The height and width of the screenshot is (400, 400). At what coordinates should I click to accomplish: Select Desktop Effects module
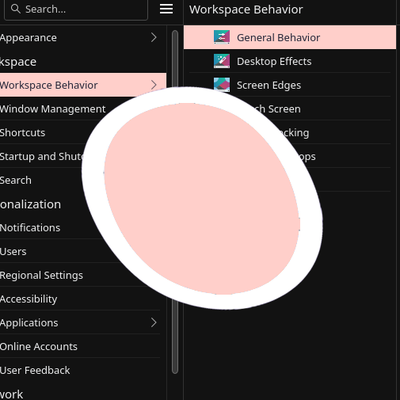pos(290,61)
